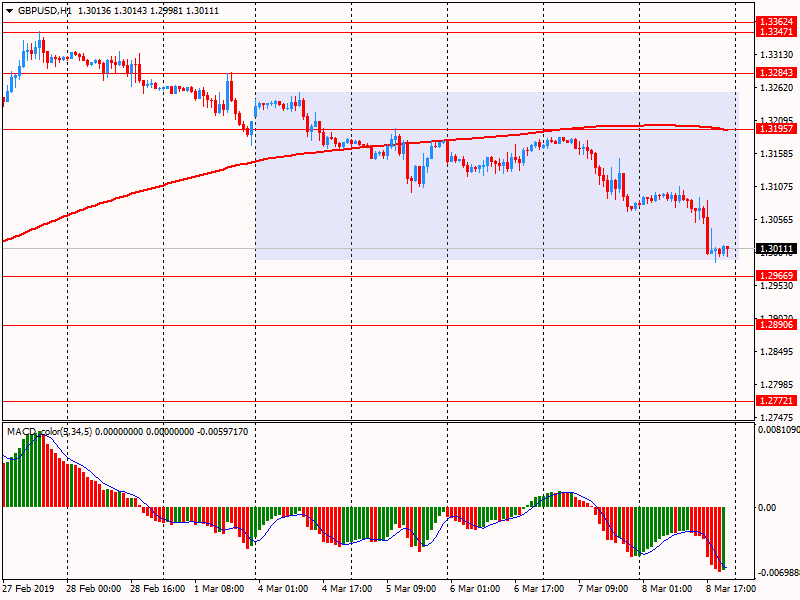
Task: Click the 28 Feb 16:00 time axis label
Action: click(158, 588)
